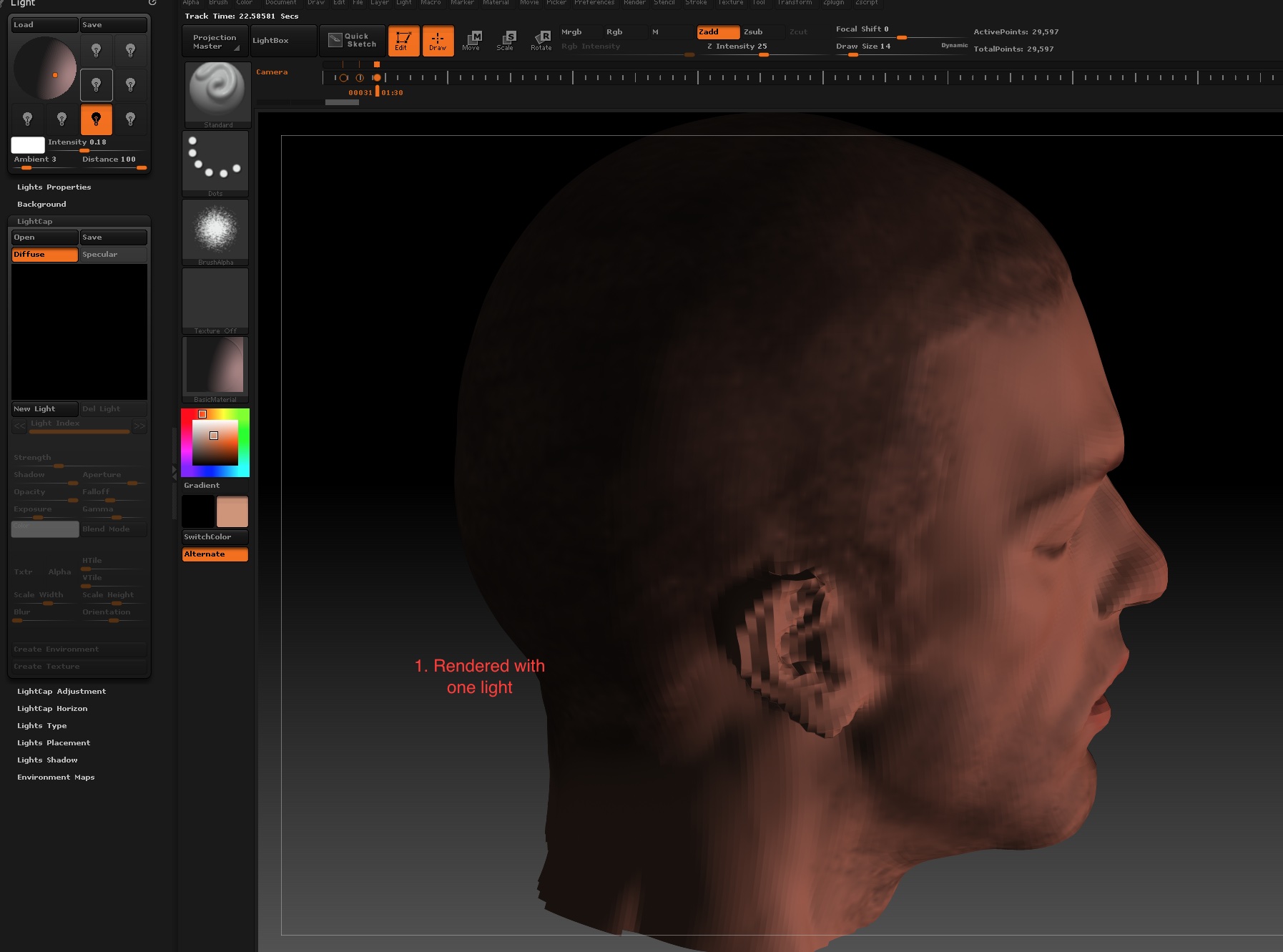Activate the Rotate transform tool
Image resolution: width=1283 pixels, height=952 pixels.
click(541, 40)
